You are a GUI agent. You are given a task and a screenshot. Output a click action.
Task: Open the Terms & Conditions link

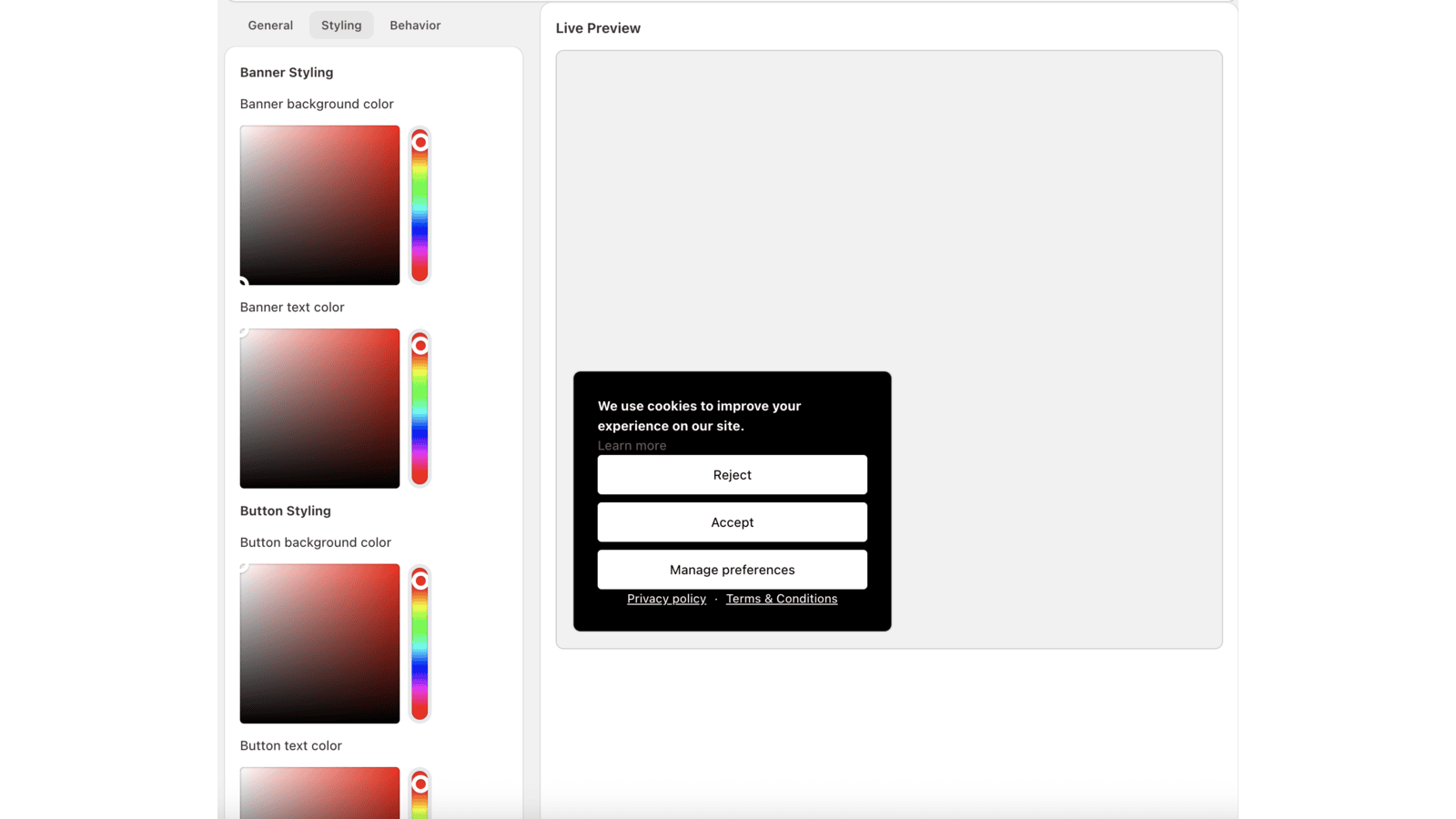(782, 599)
